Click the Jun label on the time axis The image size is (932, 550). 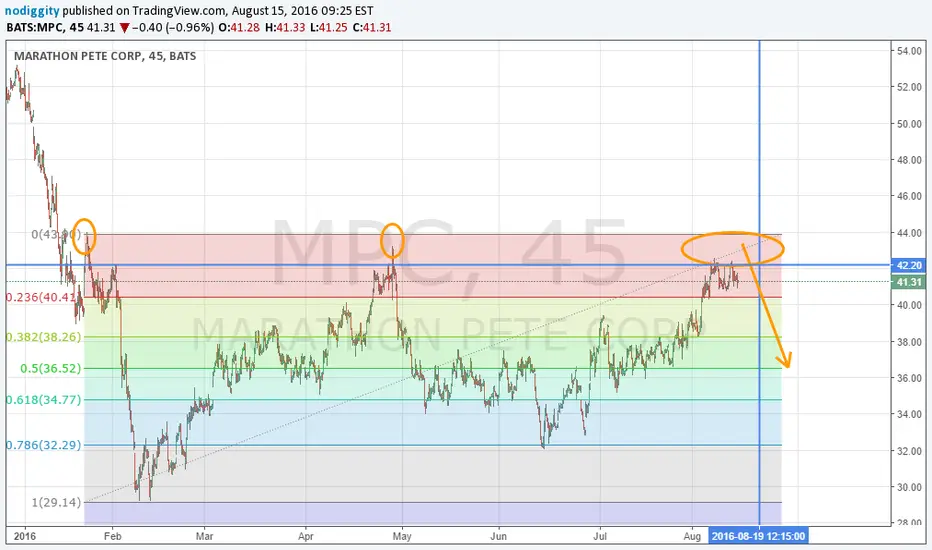(498, 536)
